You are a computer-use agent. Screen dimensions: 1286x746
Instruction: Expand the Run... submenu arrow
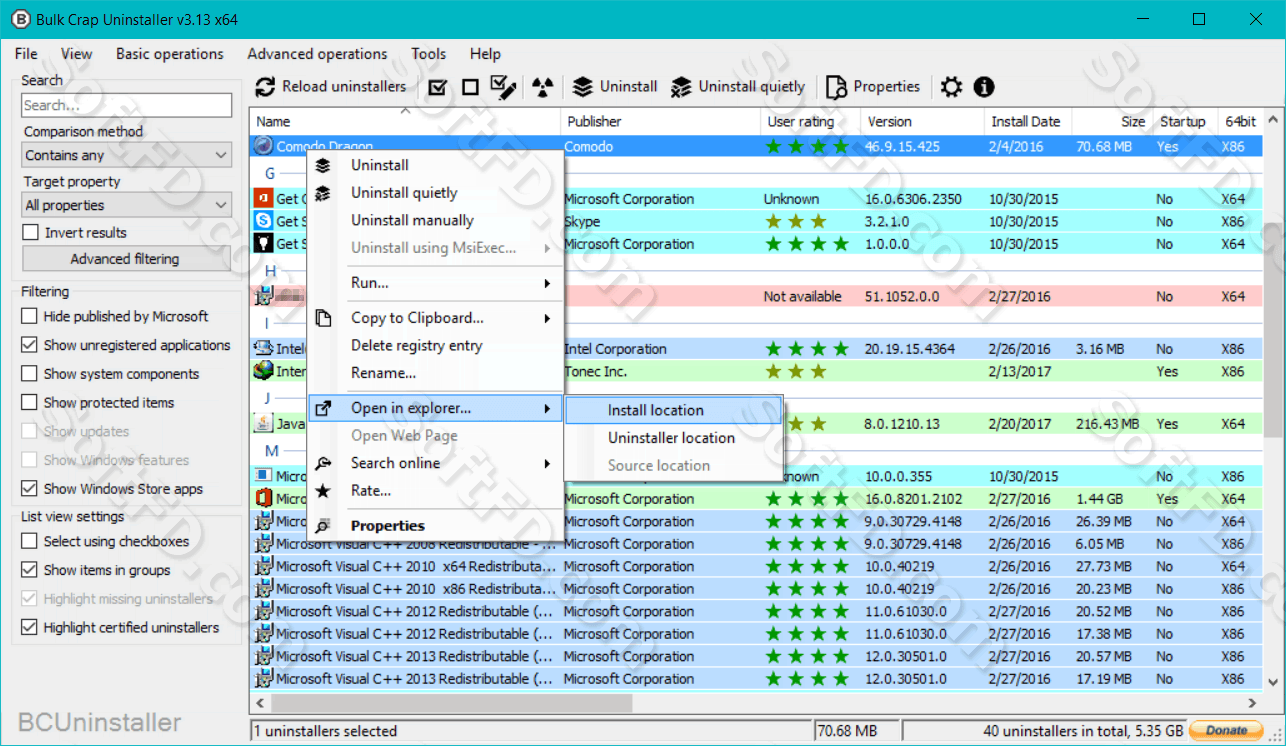coord(547,284)
